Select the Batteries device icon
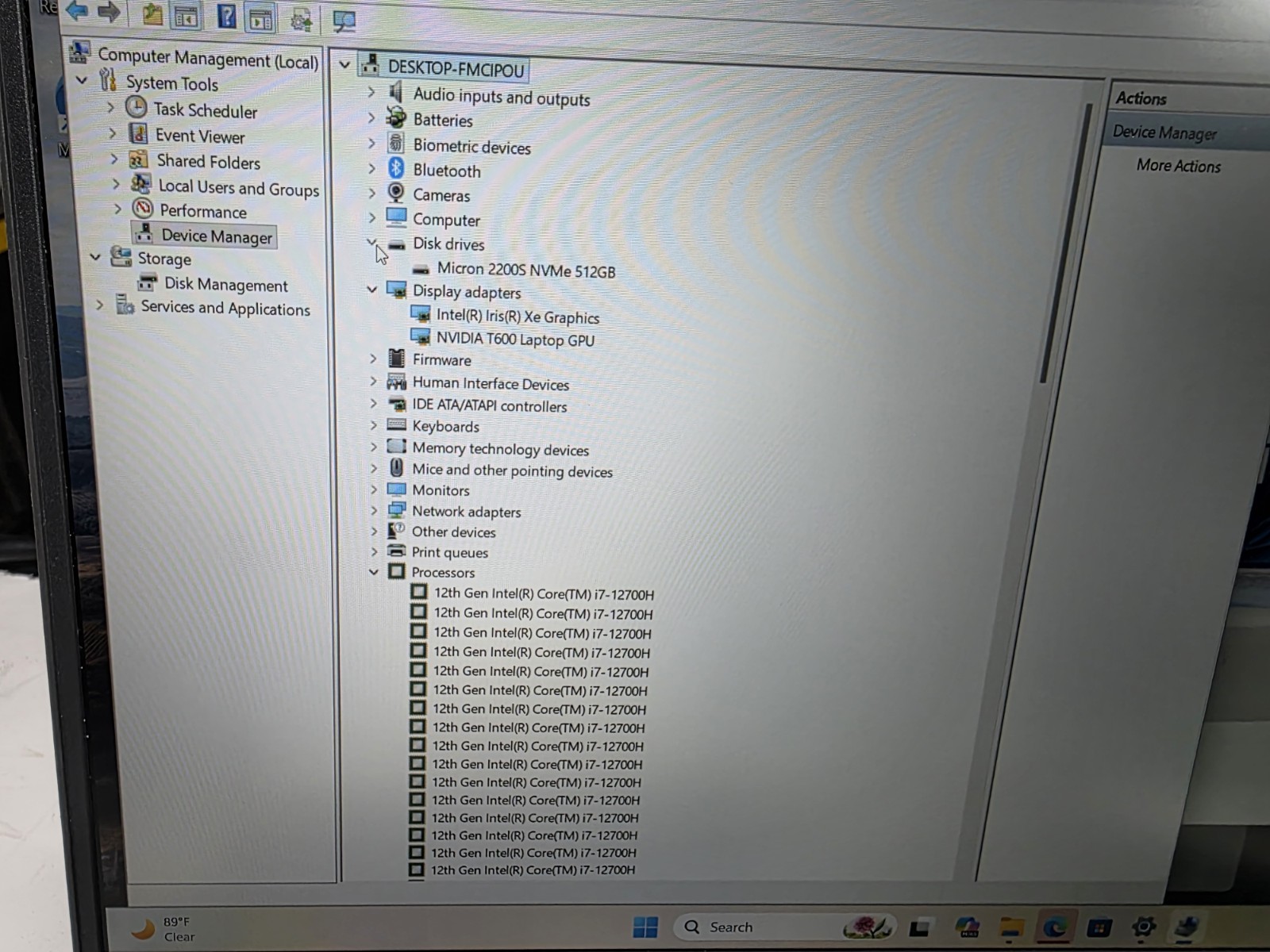Viewport: 1270px width, 952px height. pos(395,118)
